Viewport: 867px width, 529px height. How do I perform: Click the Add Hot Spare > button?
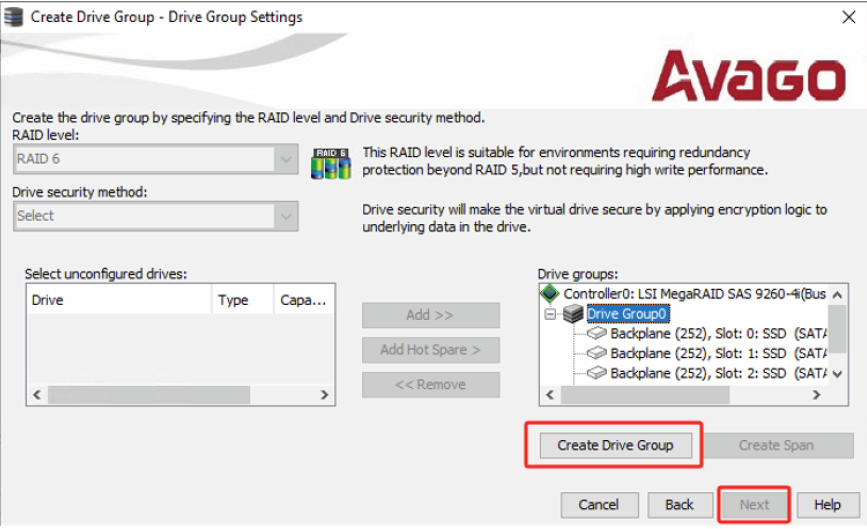431,350
